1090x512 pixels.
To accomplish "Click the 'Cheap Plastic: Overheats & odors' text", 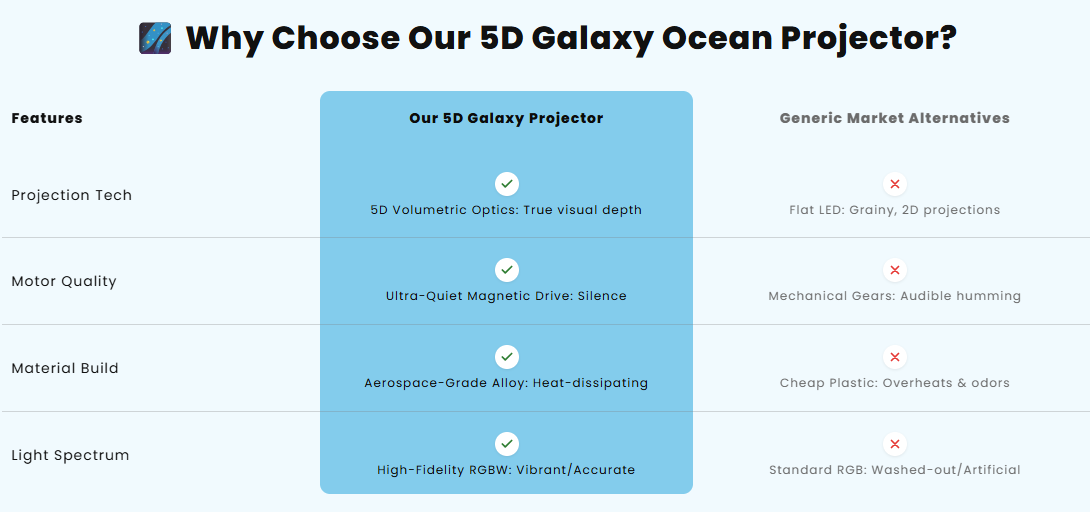I will tap(895, 383).
